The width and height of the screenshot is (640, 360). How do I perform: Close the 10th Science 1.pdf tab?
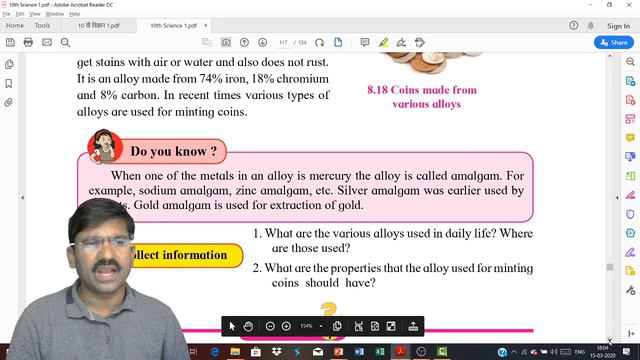[205, 25]
